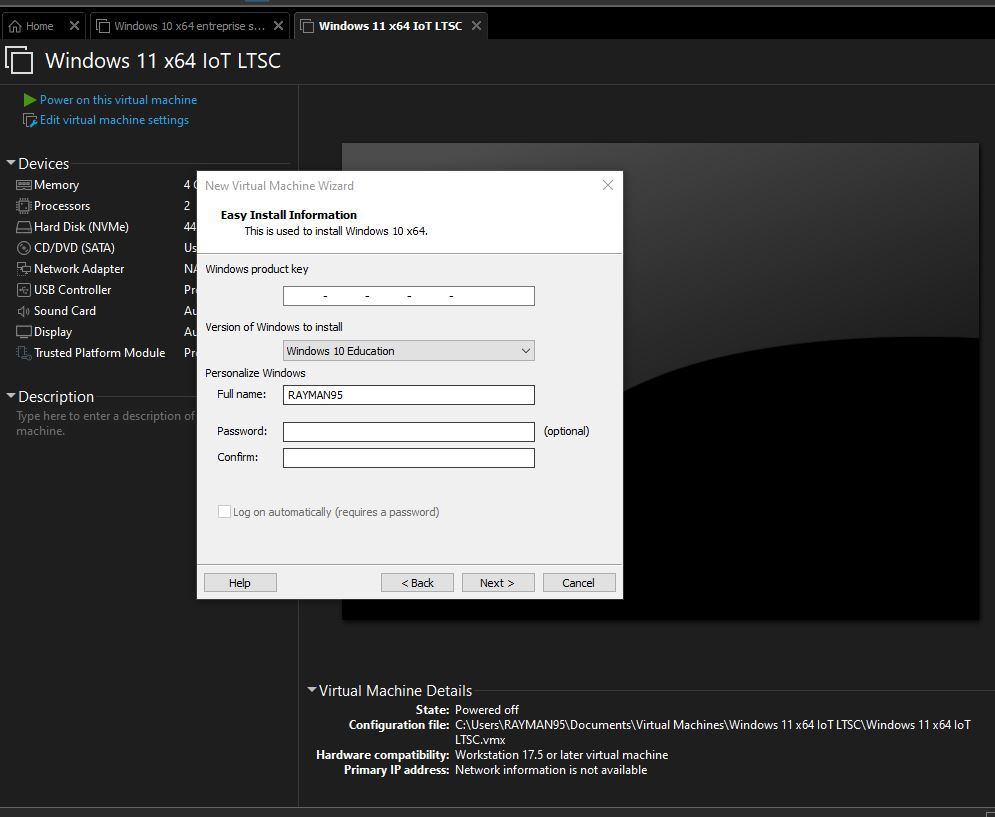Select the Processors chip icon
This screenshot has height=817, width=995.
coord(24,206)
